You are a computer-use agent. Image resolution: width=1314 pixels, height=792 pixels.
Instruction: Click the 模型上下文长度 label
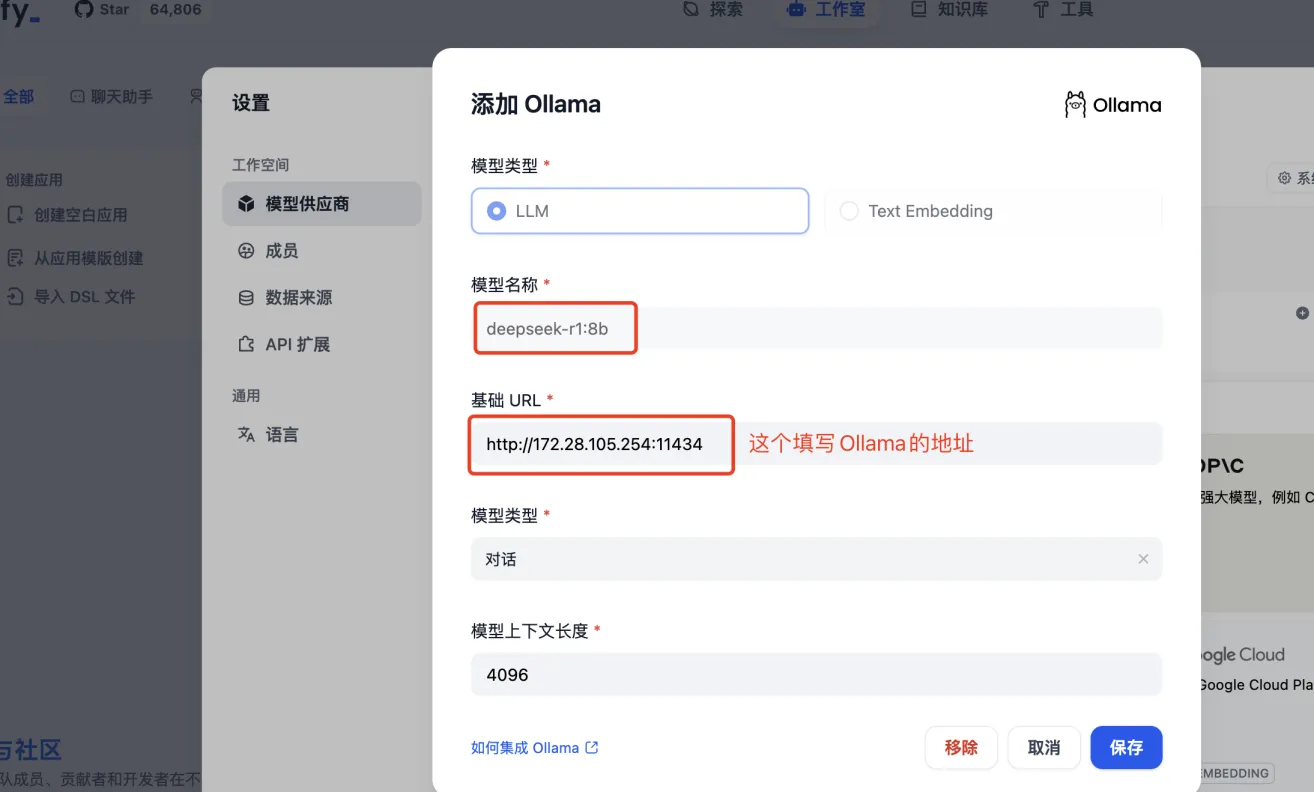pyautogui.click(x=529, y=631)
